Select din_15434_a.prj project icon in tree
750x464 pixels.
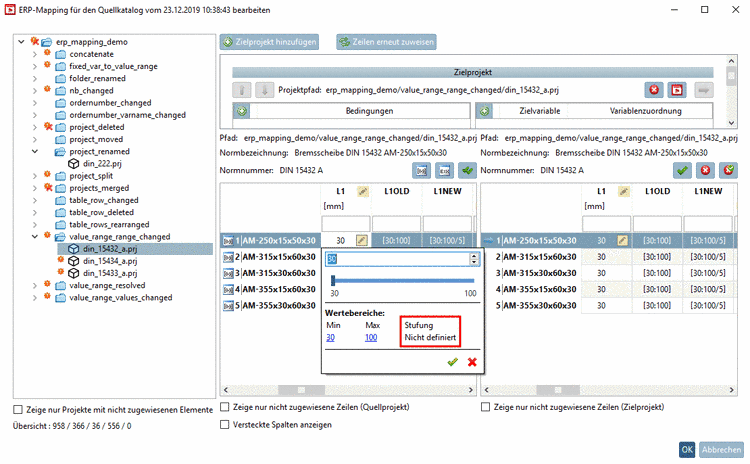(73, 261)
